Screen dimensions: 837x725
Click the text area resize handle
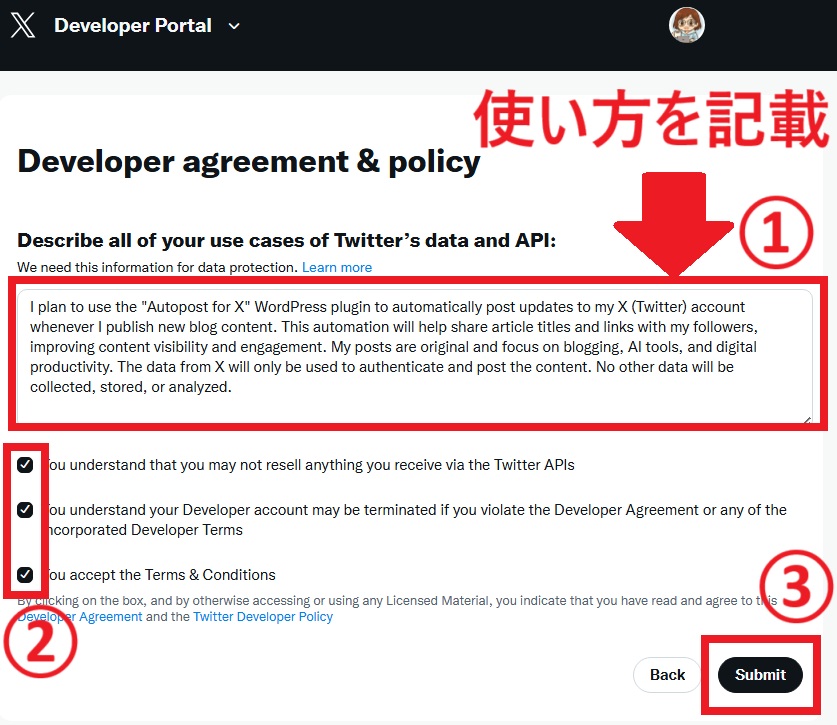[x=807, y=420]
